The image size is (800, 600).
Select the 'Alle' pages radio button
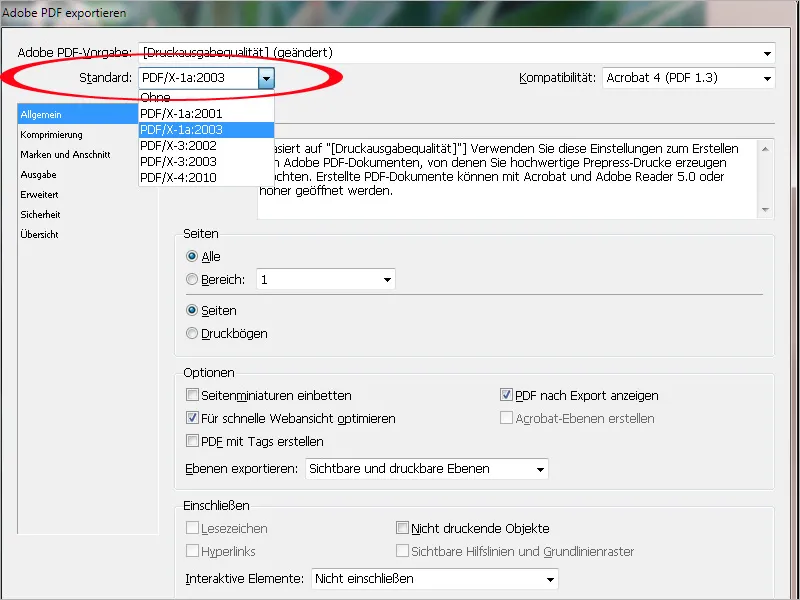(192, 256)
